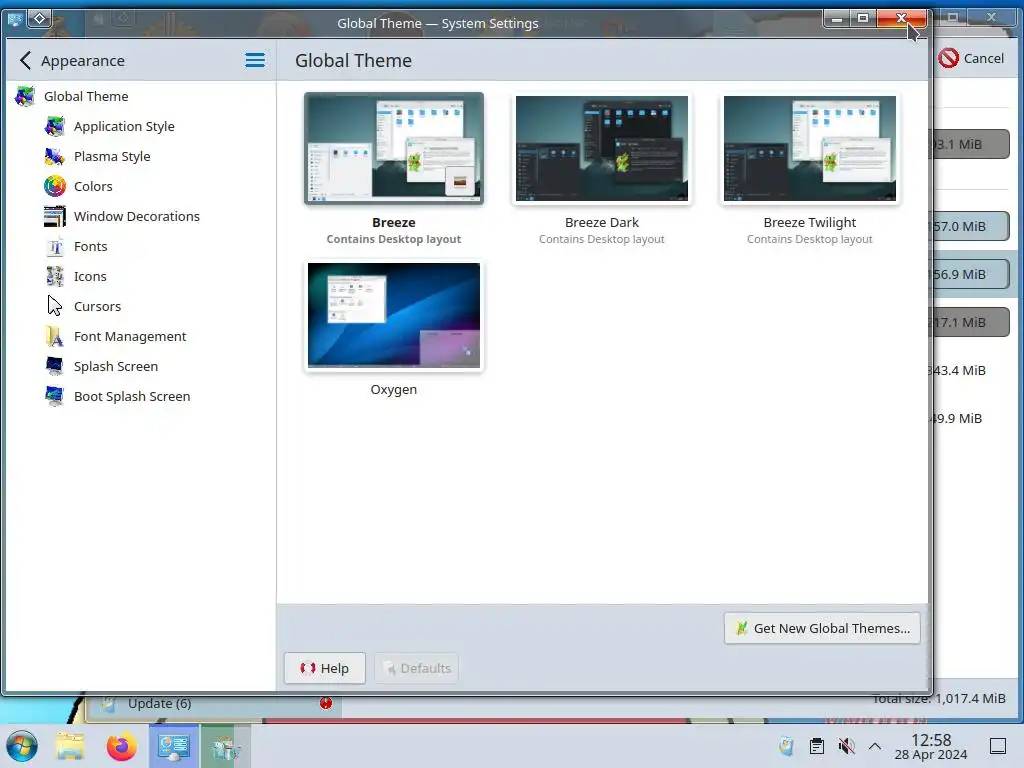Minimize the System Settings window
Image resolution: width=1024 pixels, height=768 pixels.
point(837,18)
